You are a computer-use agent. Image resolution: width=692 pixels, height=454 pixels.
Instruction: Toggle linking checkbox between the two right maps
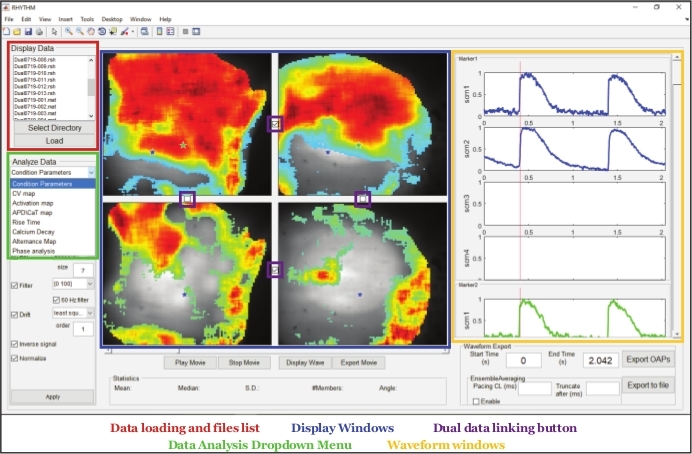pos(363,199)
